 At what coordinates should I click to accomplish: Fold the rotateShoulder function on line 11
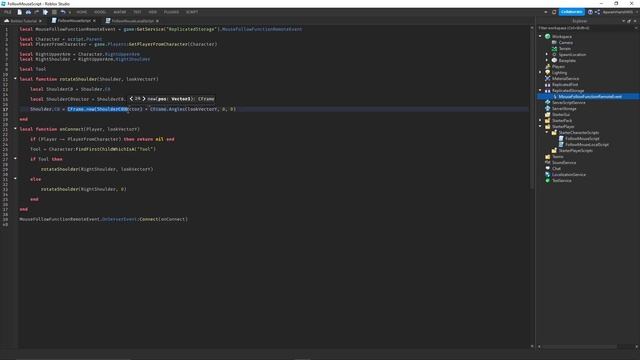click(x=16, y=79)
